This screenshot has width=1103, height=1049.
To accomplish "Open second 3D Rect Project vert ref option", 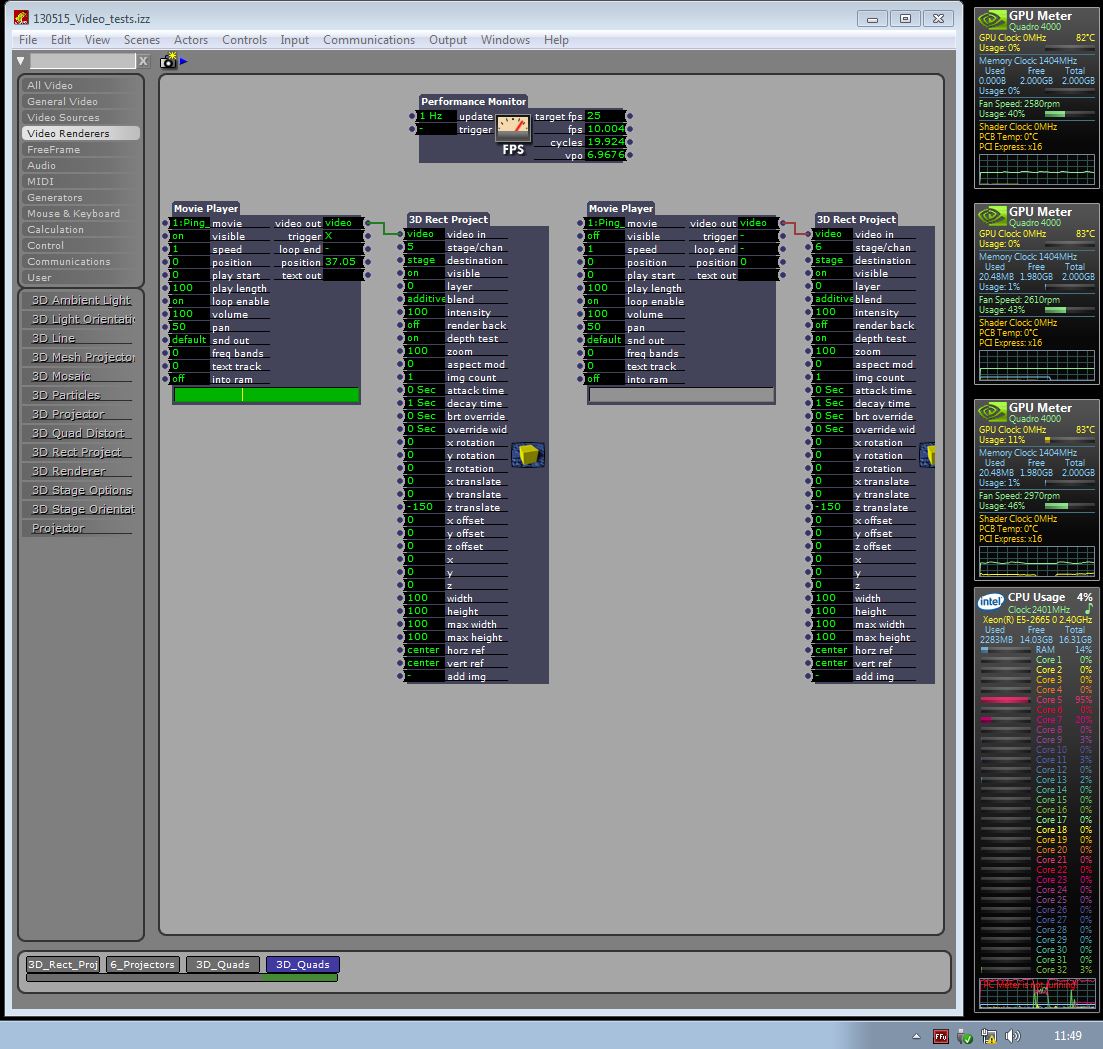I will 833,663.
